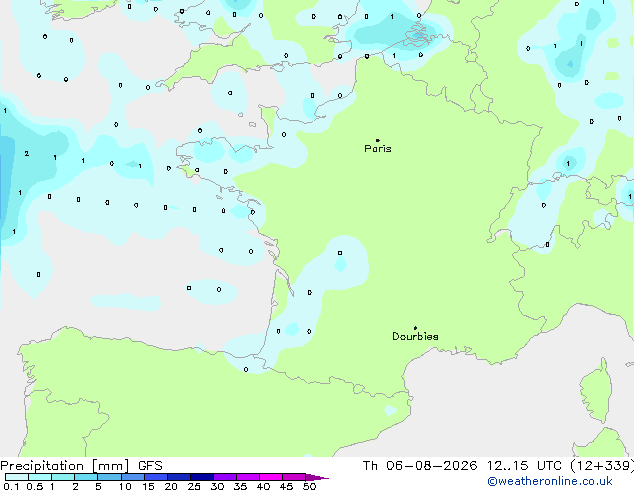
Task: Click the date "Th 06-08-2026"
Action: pos(420,466)
